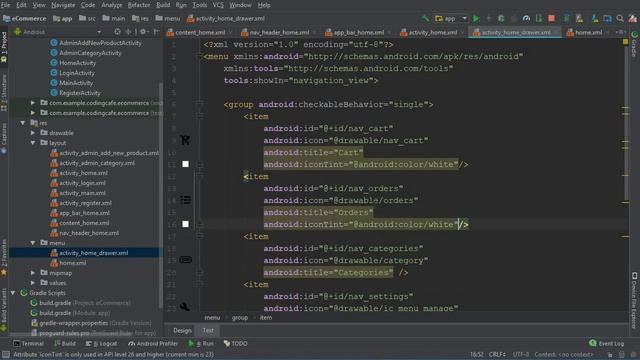Collapse the Gradle Scripts node

[x=13, y=293]
